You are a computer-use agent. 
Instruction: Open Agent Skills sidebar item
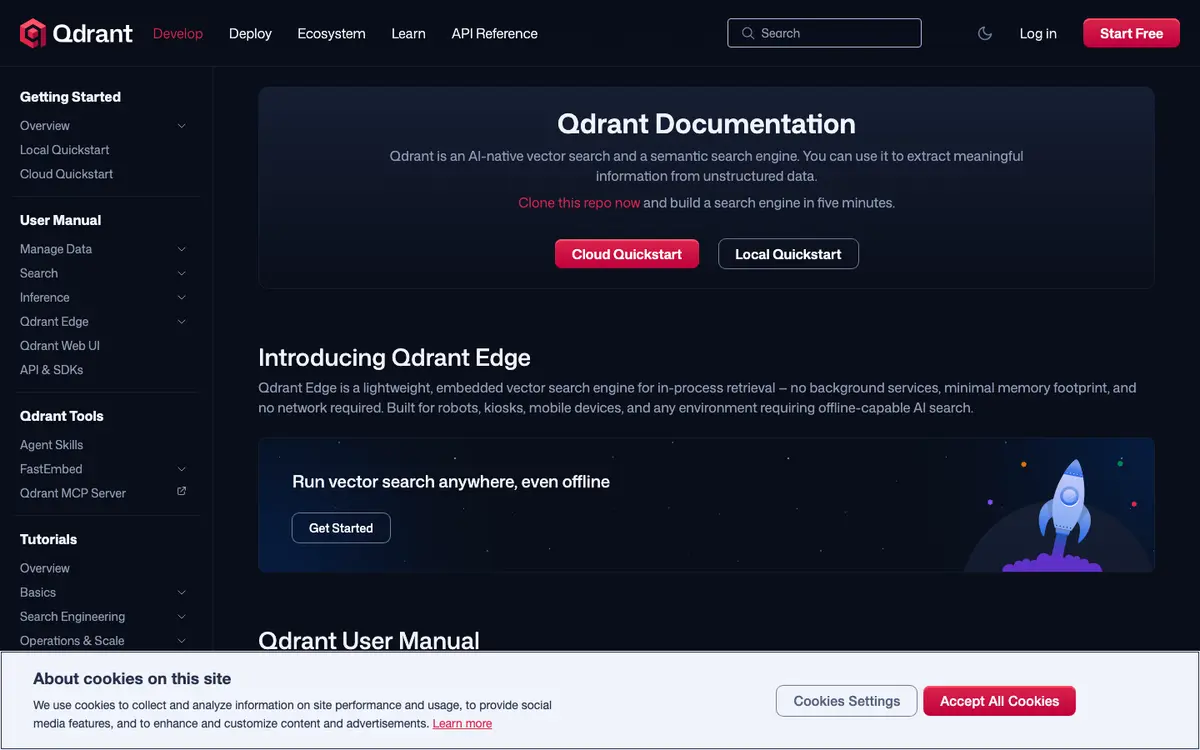[52, 445]
